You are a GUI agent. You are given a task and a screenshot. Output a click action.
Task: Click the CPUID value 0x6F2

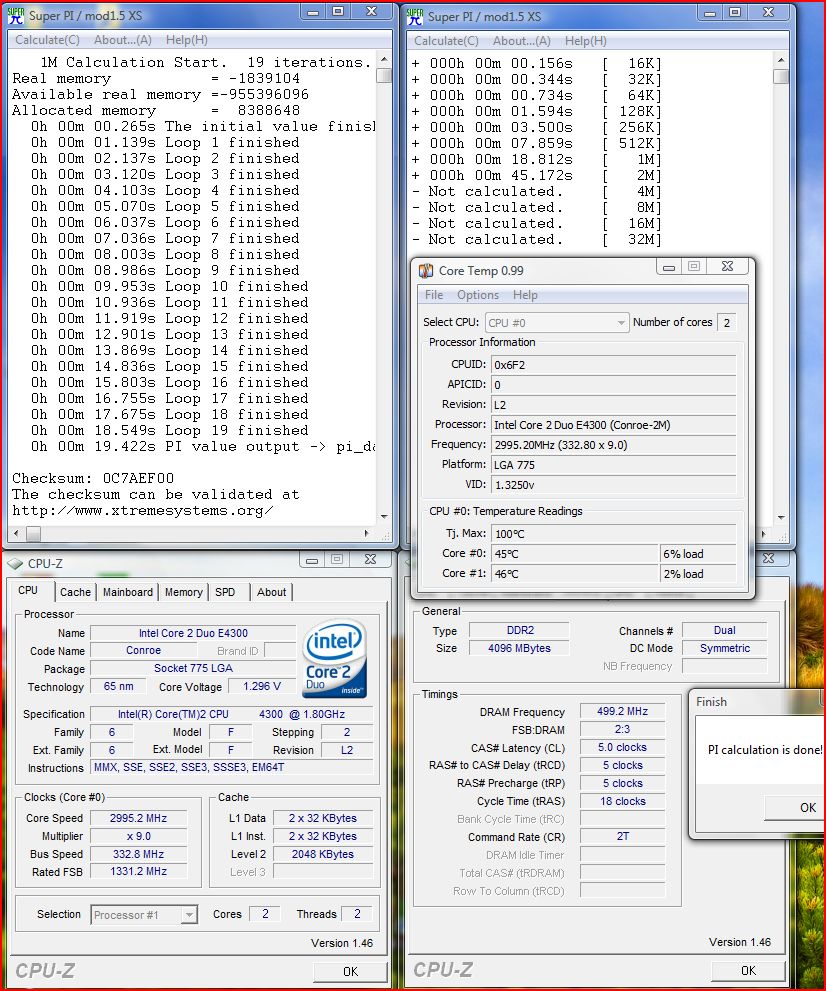coord(613,365)
